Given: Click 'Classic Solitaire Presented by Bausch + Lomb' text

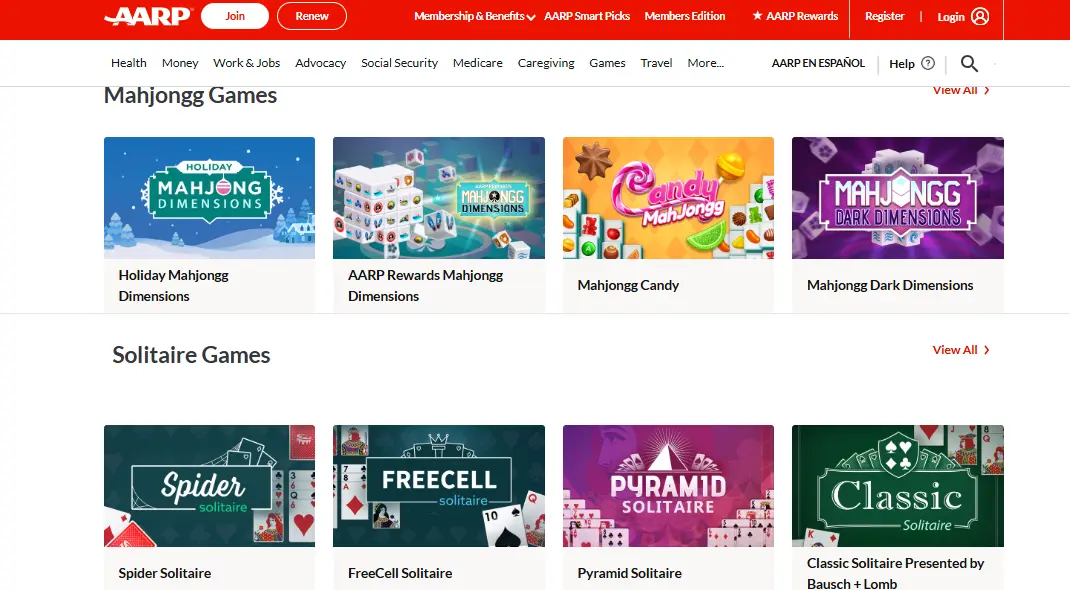Looking at the screenshot, I should [x=895, y=573].
